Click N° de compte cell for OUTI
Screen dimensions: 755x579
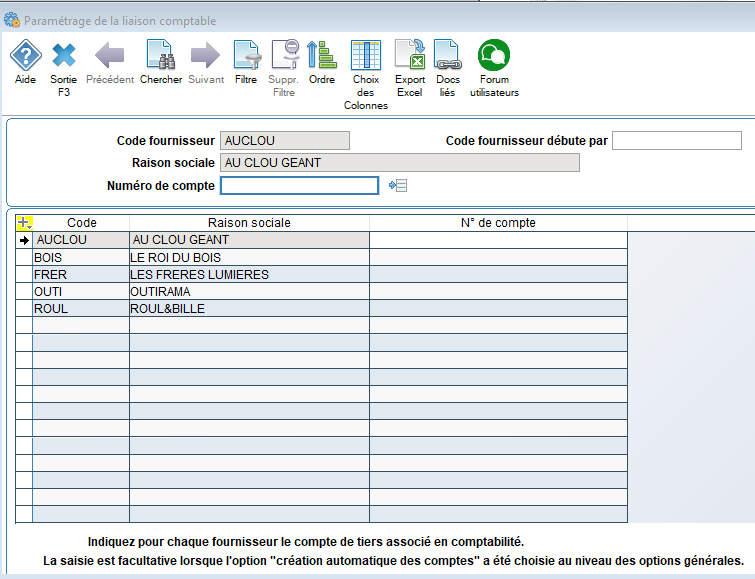[498, 291]
